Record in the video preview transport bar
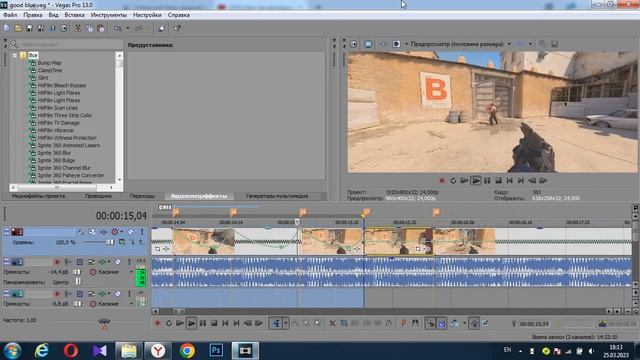This screenshot has width=640, height=360. click(x=442, y=180)
